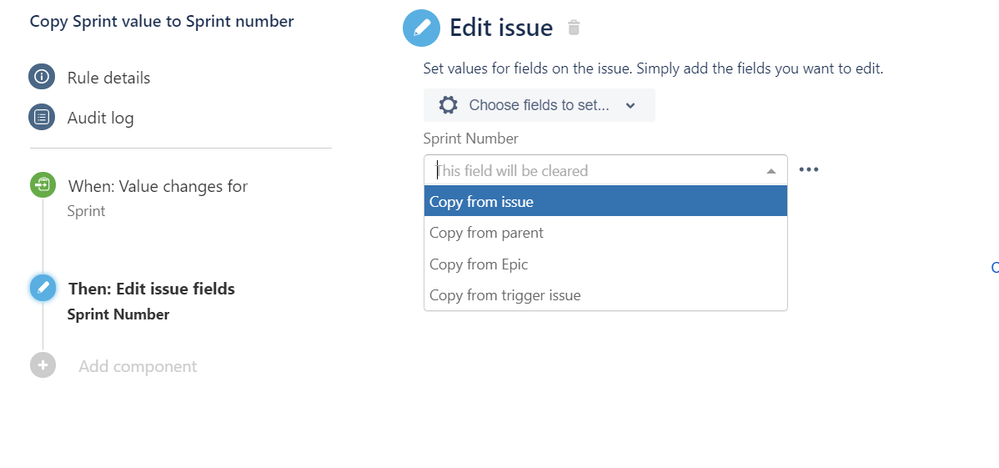
Task: Expand the Choose fields to set chevron
Action: 630,106
